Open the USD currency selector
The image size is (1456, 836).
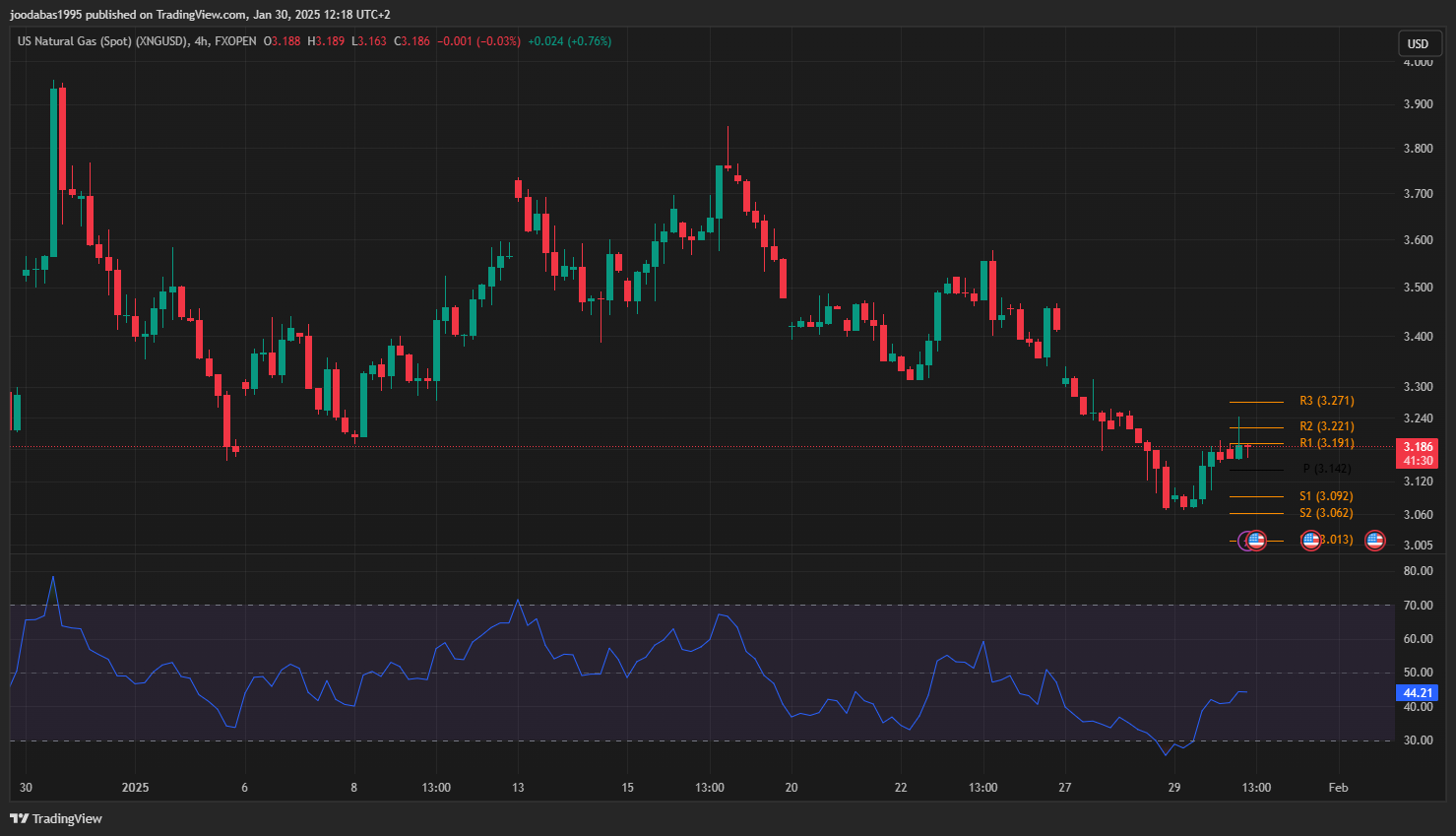(x=1418, y=43)
